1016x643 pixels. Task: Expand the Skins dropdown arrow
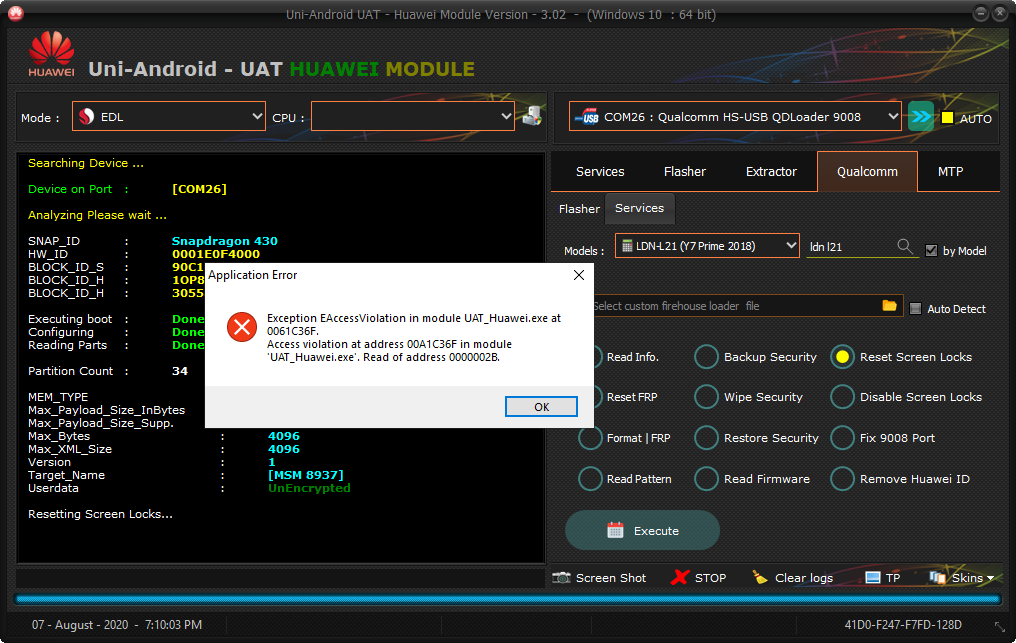pyautogui.click(x=990, y=578)
